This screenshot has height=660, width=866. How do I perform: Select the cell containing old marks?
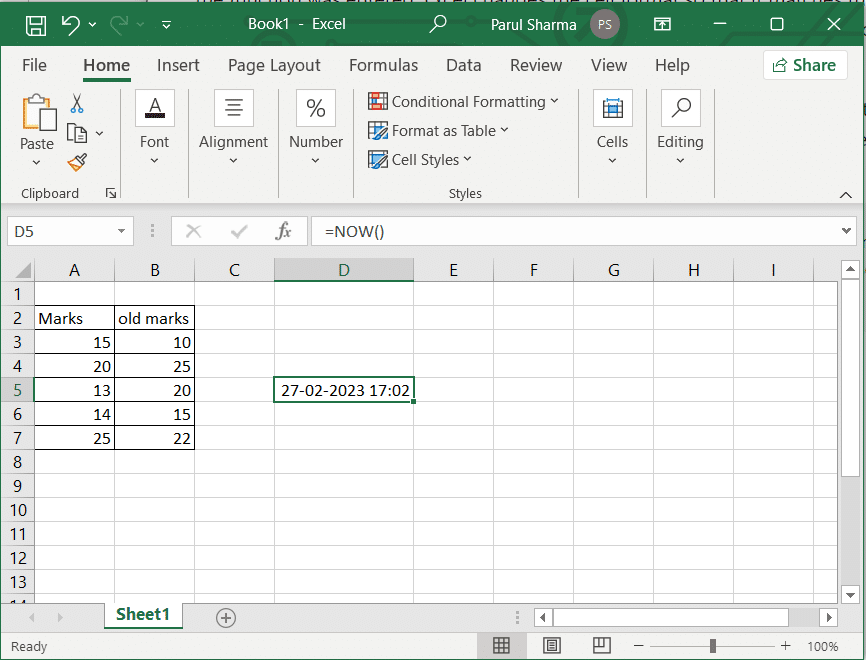(154, 318)
